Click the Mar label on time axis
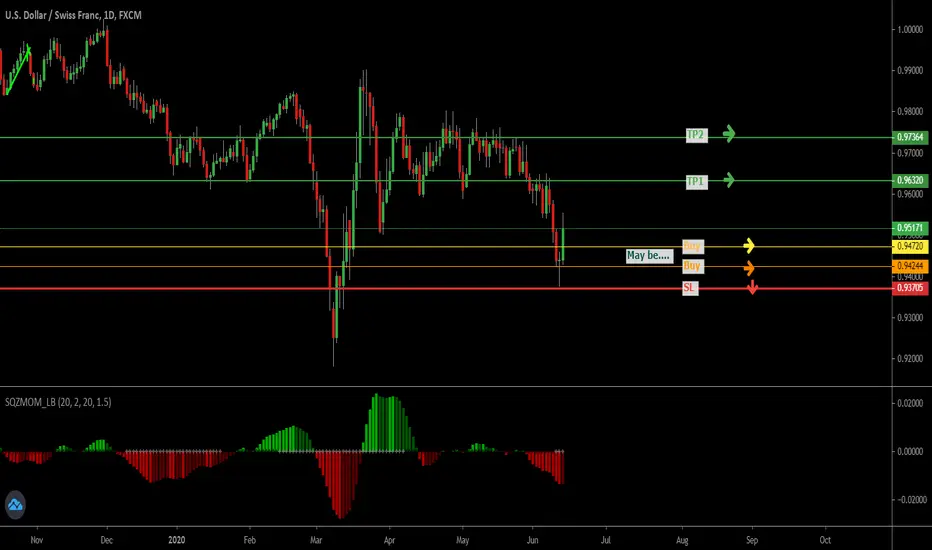932x550 pixels. pyautogui.click(x=316, y=540)
